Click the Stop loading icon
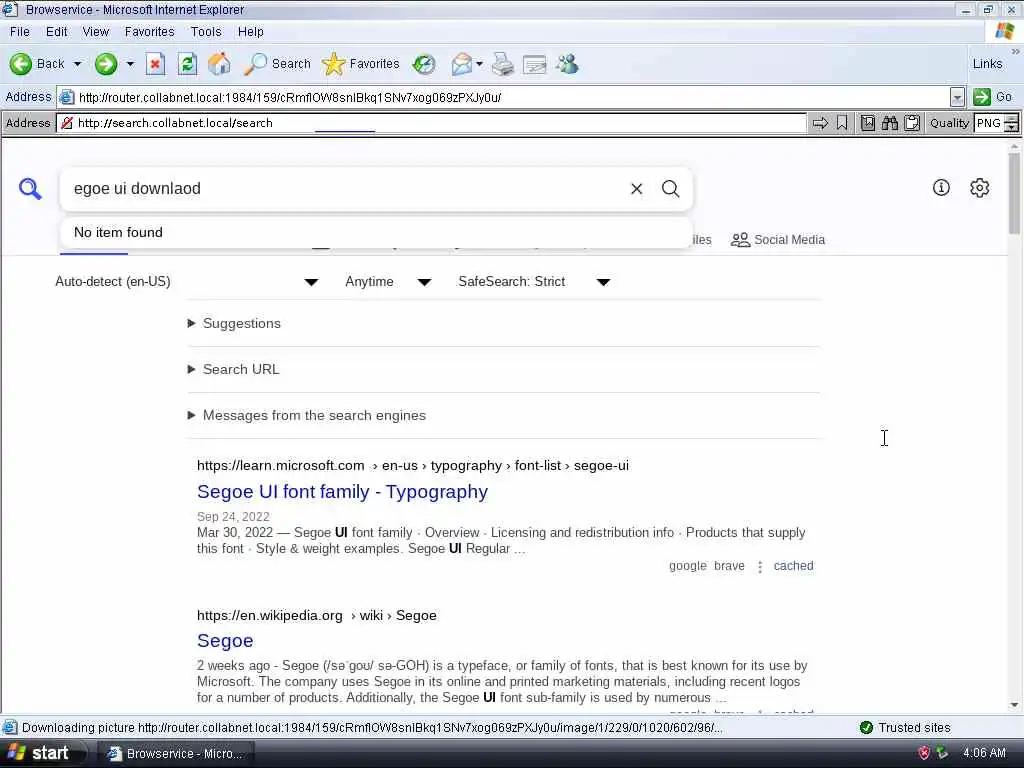1024x768 pixels. tap(155, 63)
